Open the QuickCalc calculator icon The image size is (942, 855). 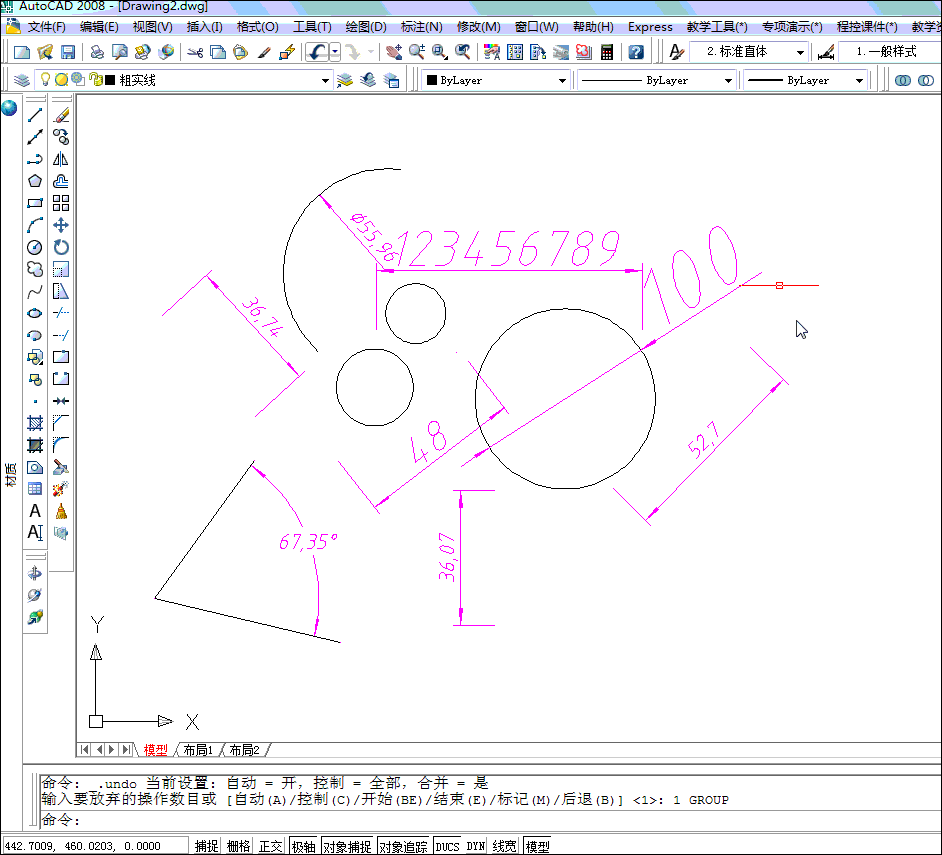click(607, 52)
